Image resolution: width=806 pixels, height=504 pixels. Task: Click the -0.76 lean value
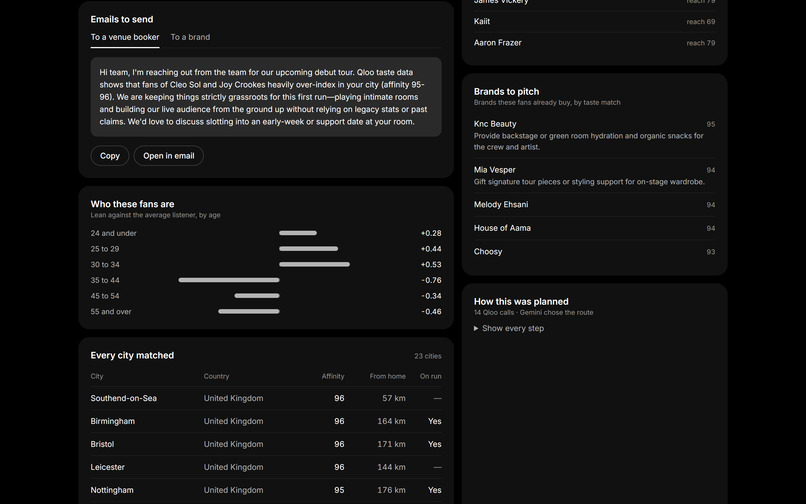(x=431, y=280)
